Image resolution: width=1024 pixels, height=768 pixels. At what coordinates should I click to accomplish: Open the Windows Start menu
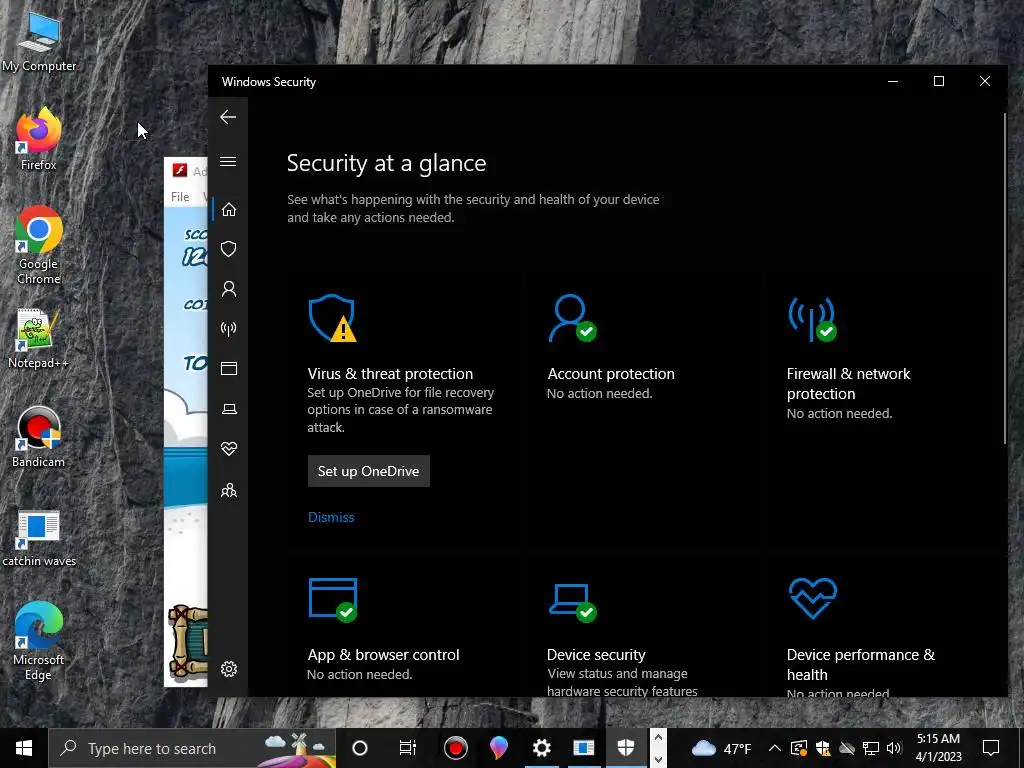tap(24, 748)
